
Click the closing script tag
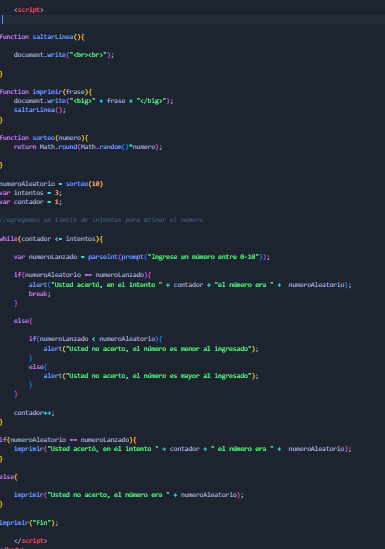[x=30, y=541]
